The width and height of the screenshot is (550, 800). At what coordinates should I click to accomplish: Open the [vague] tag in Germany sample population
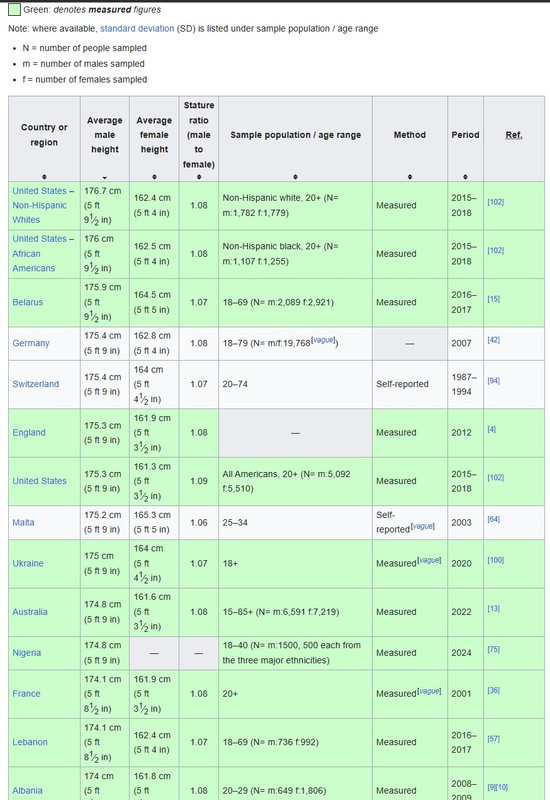click(x=323, y=340)
